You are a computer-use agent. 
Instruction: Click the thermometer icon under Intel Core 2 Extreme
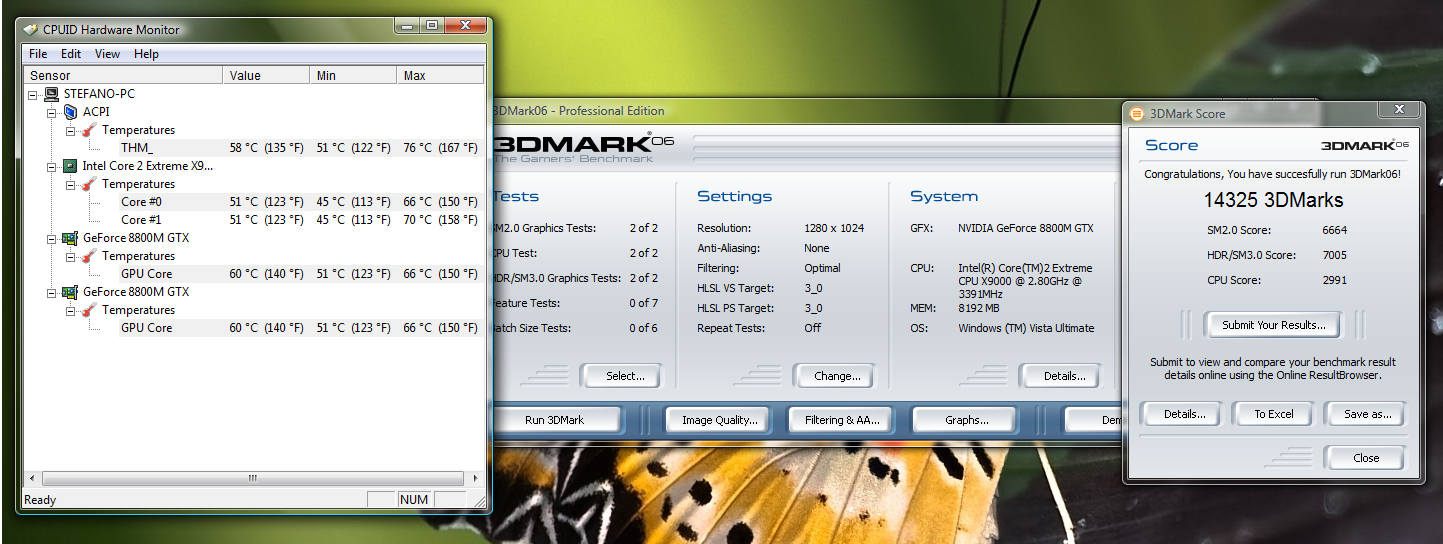pos(89,184)
